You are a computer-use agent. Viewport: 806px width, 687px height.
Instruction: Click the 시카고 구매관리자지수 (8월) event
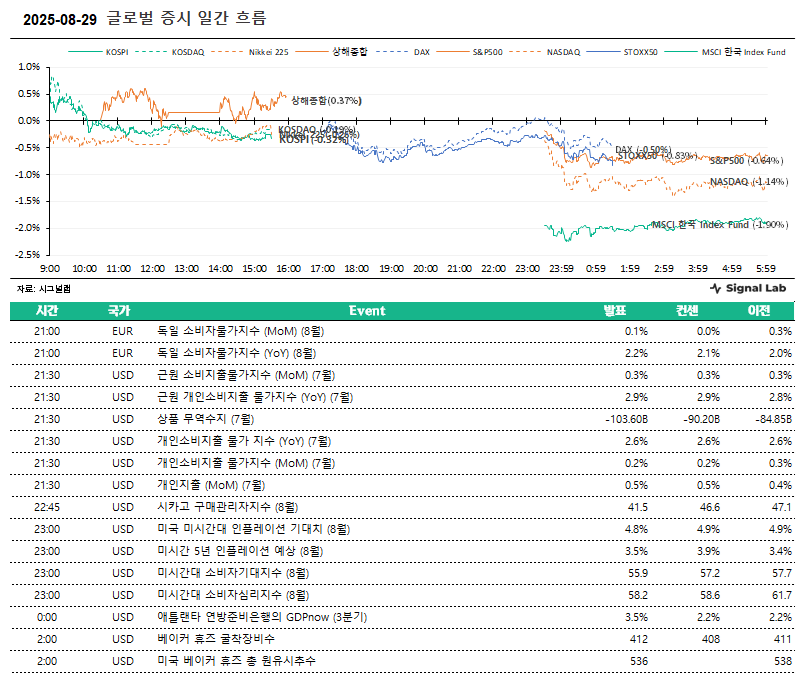point(228,508)
